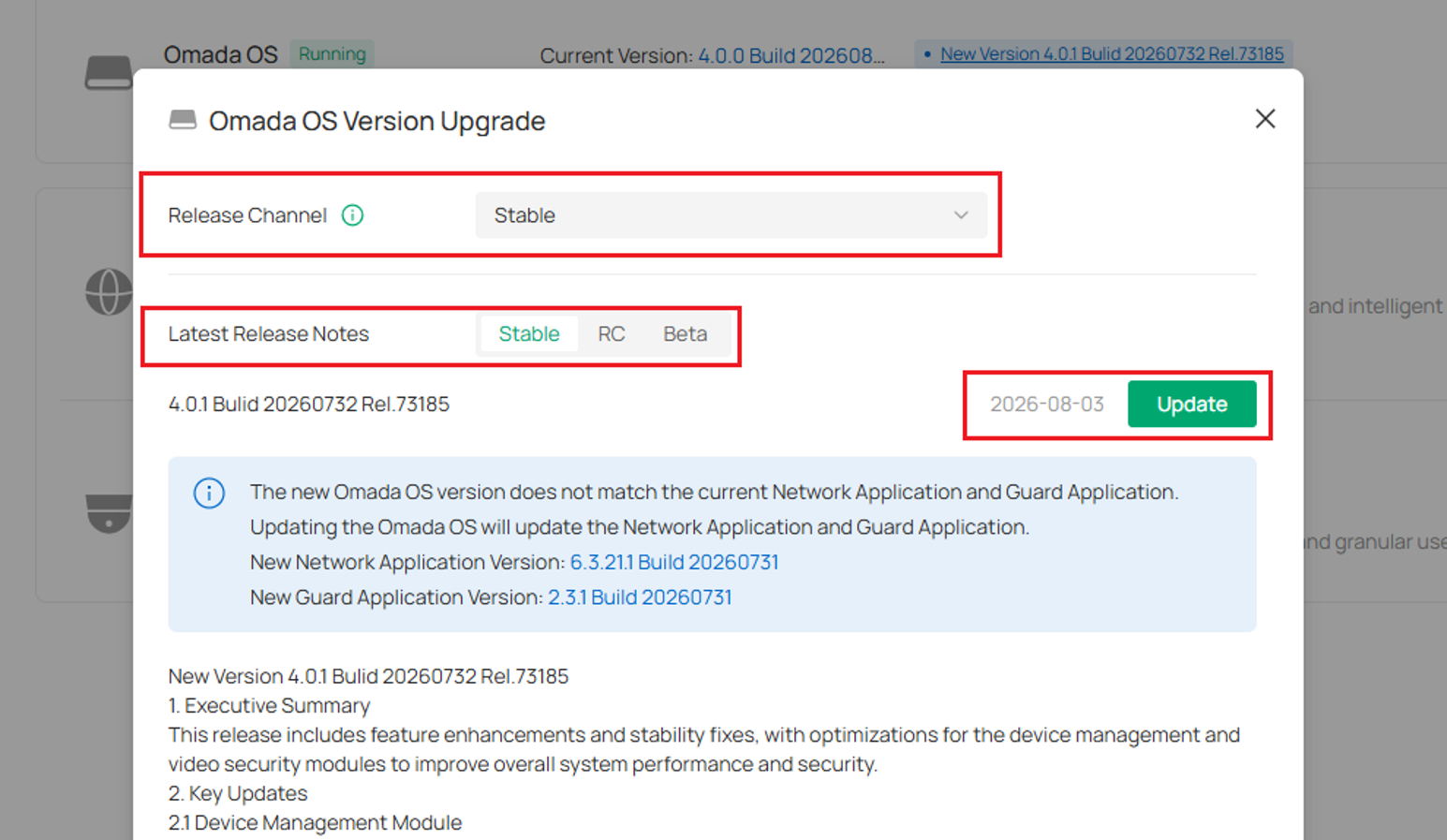Click the Running status badge behind dialog

332,54
